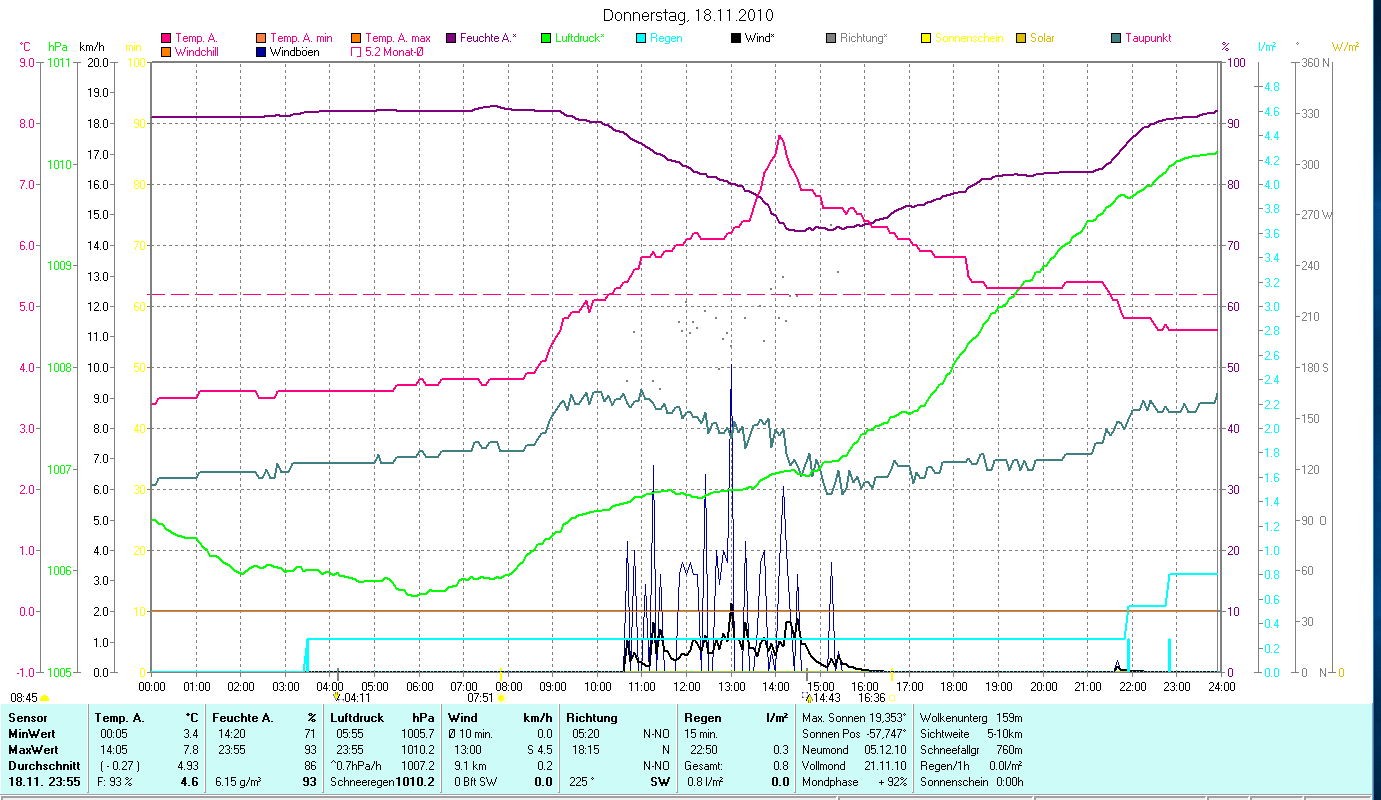Click the purple Feuchte A.* legend swatch
This screenshot has height=800, width=1381.
(450, 38)
